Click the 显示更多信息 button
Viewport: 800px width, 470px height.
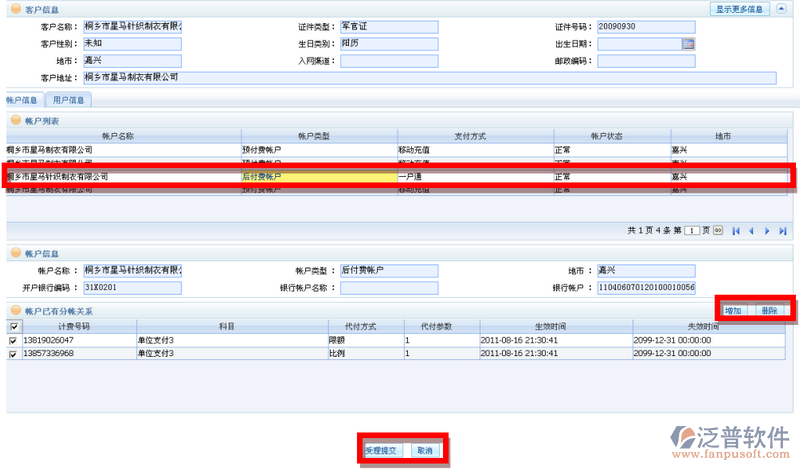coord(739,9)
